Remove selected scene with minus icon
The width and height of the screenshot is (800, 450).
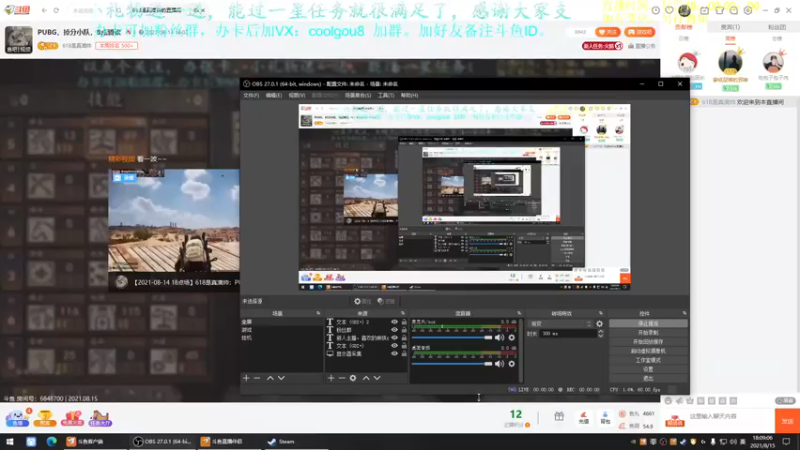(257, 378)
